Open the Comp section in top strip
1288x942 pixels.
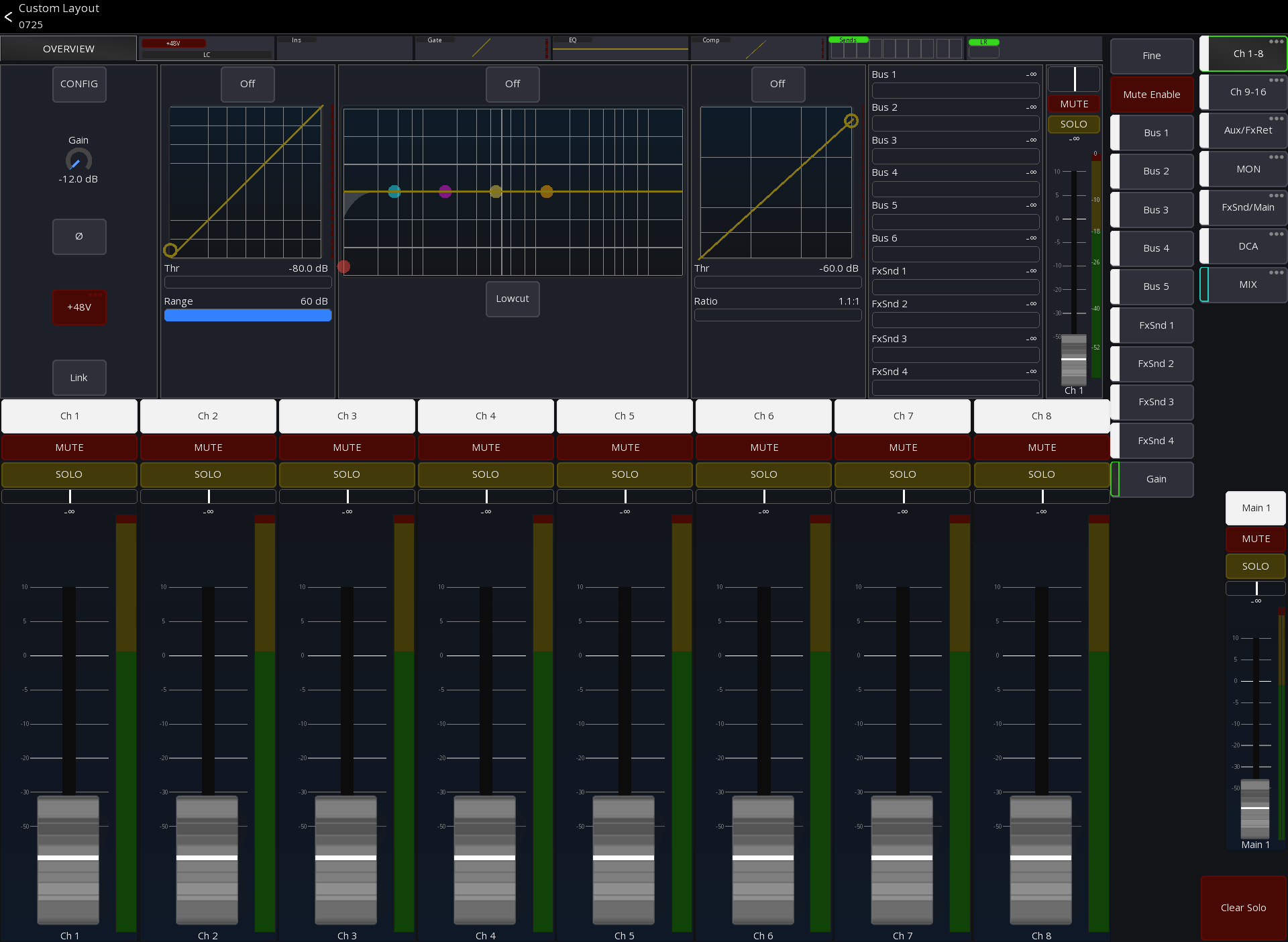pos(758,48)
